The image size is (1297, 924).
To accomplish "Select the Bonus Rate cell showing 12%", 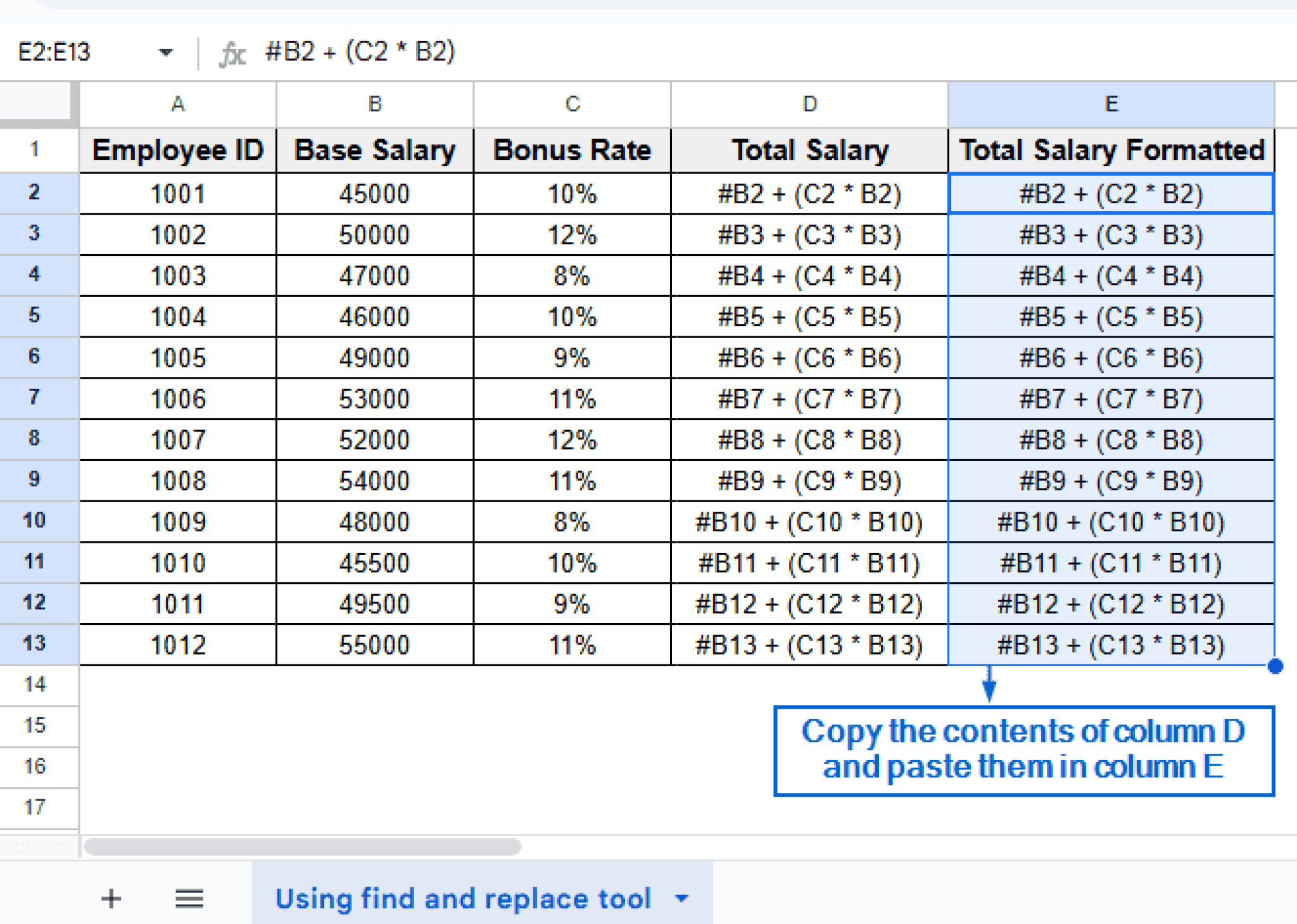I will 572,235.
